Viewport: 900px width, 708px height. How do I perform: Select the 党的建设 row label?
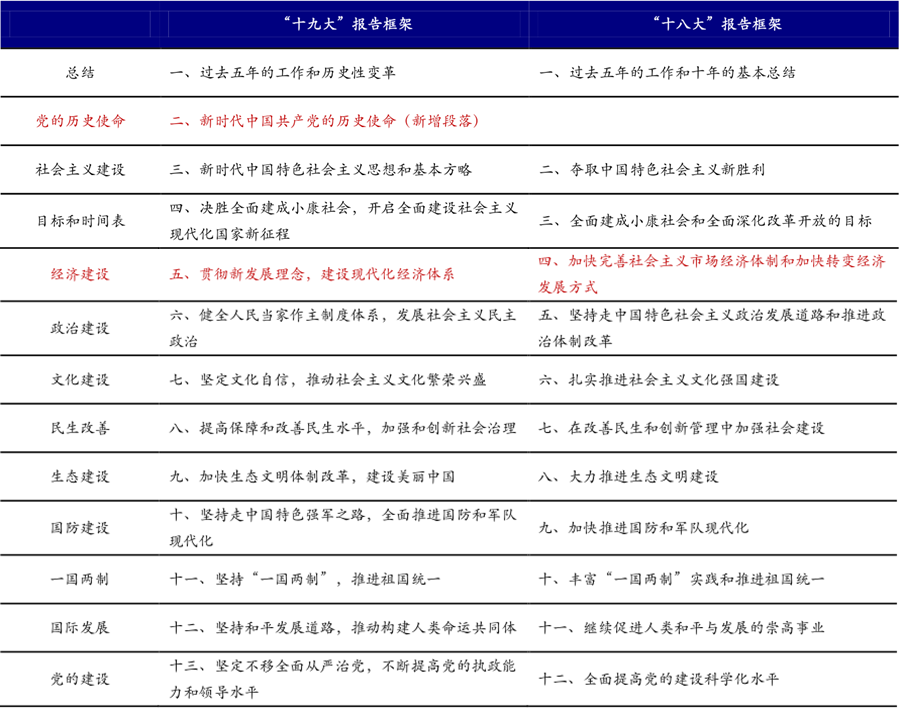(80, 679)
